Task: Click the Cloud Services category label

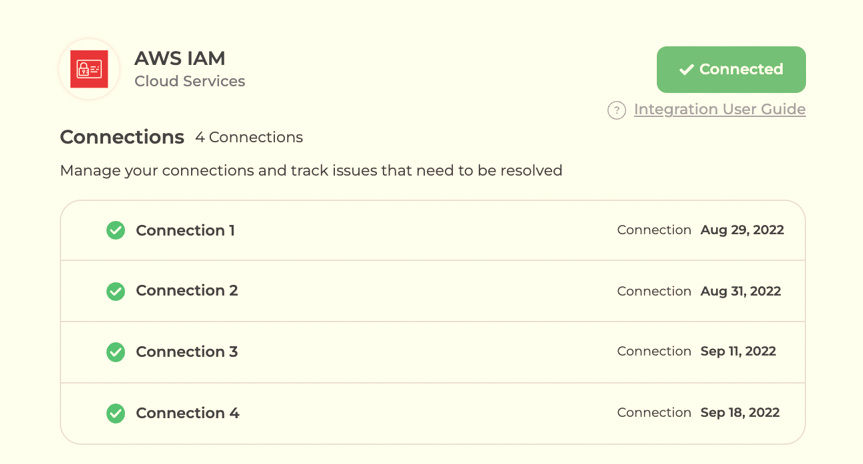Action: tap(189, 81)
